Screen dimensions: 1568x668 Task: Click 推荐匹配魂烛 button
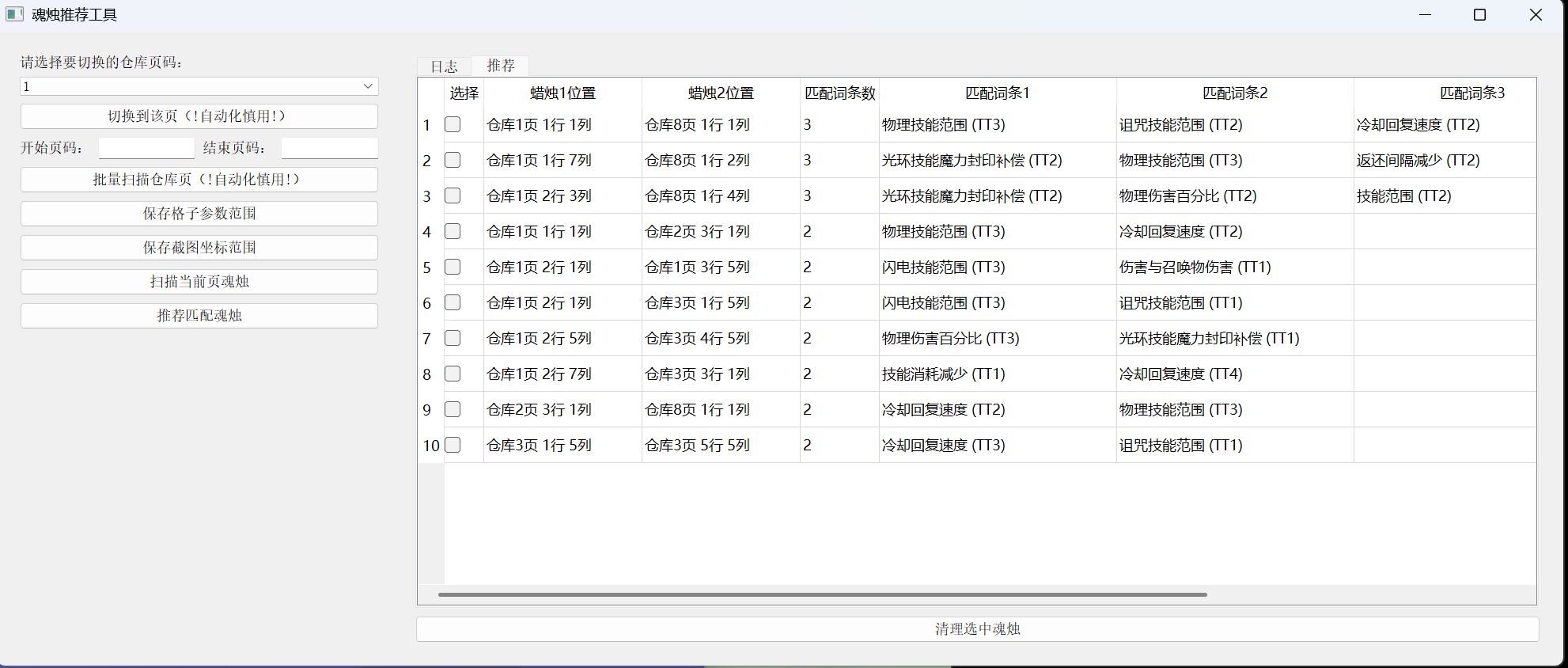coord(199,316)
